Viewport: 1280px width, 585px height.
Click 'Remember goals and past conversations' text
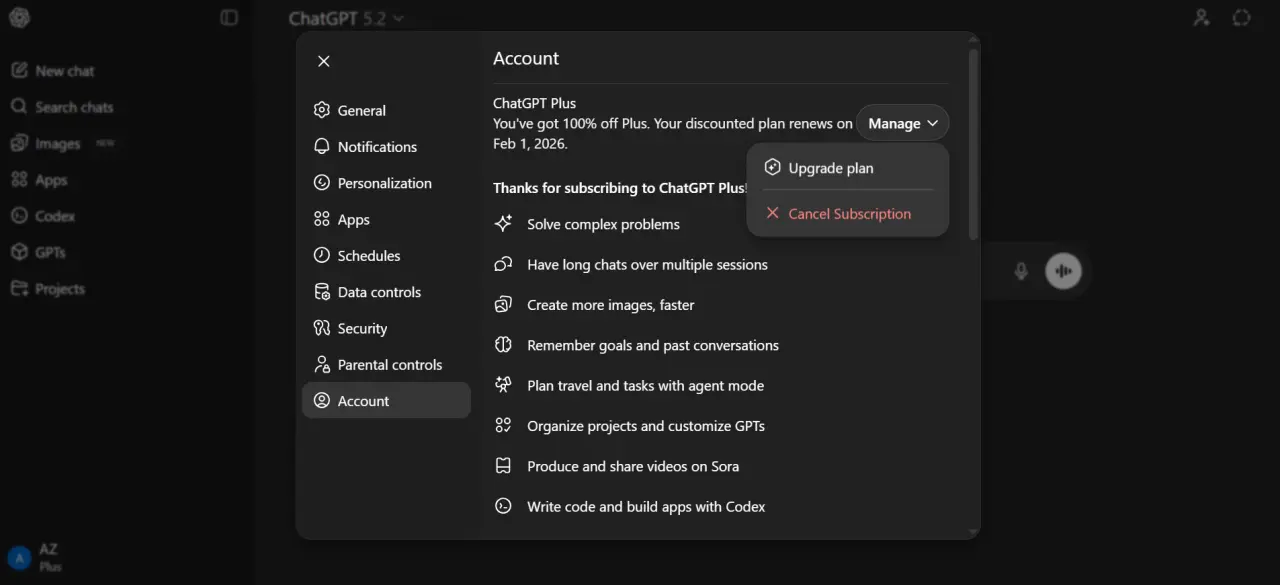click(653, 345)
